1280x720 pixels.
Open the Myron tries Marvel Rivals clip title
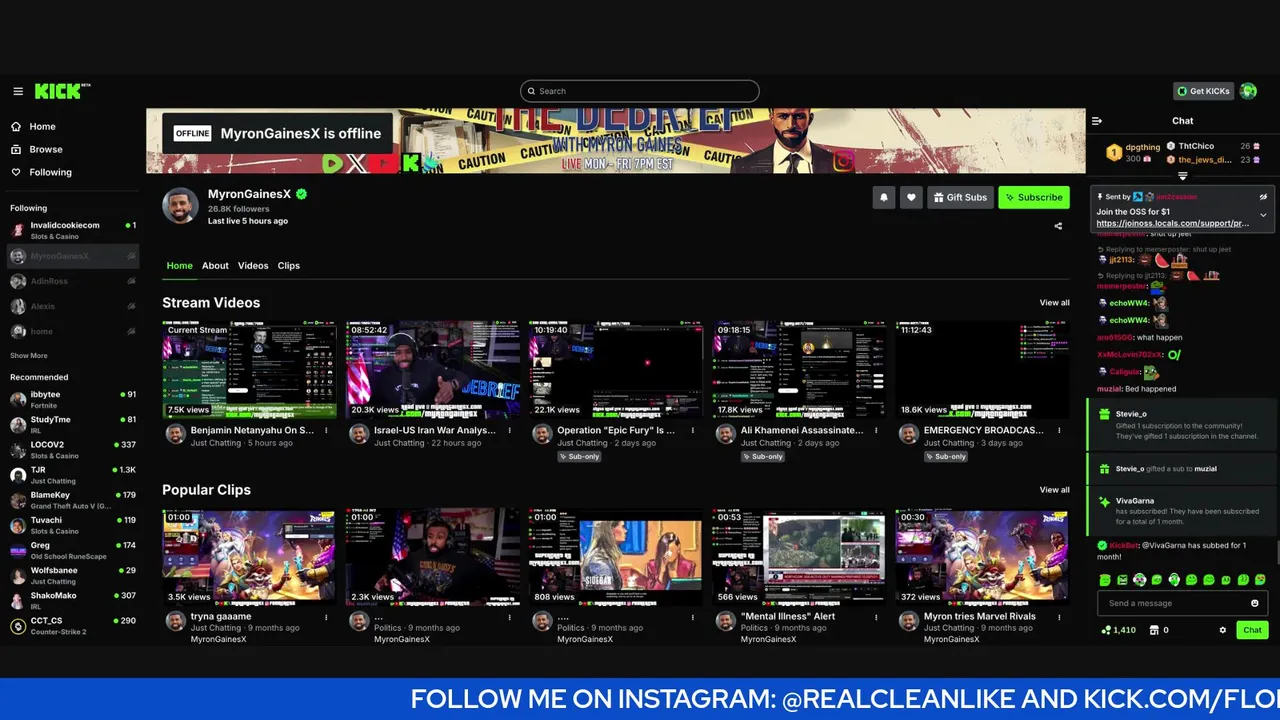980,617
